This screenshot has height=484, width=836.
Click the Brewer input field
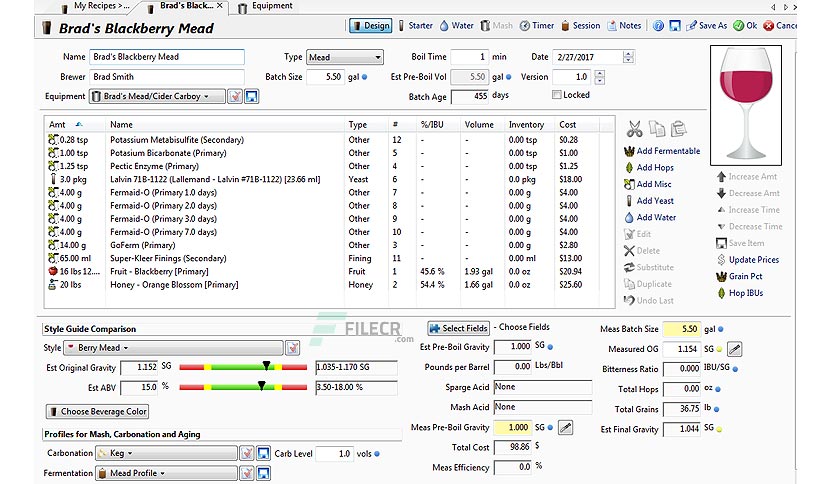pyautogui.click(x=167, y=77)
